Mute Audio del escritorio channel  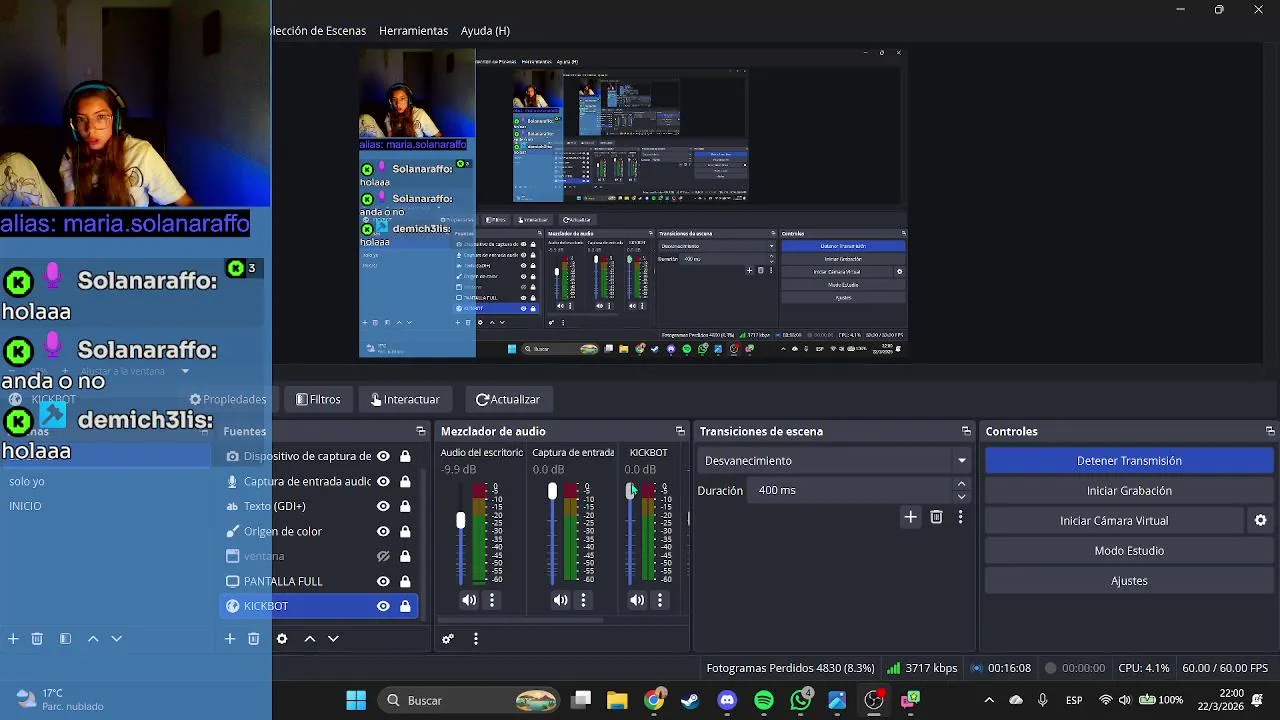[469, 600]
